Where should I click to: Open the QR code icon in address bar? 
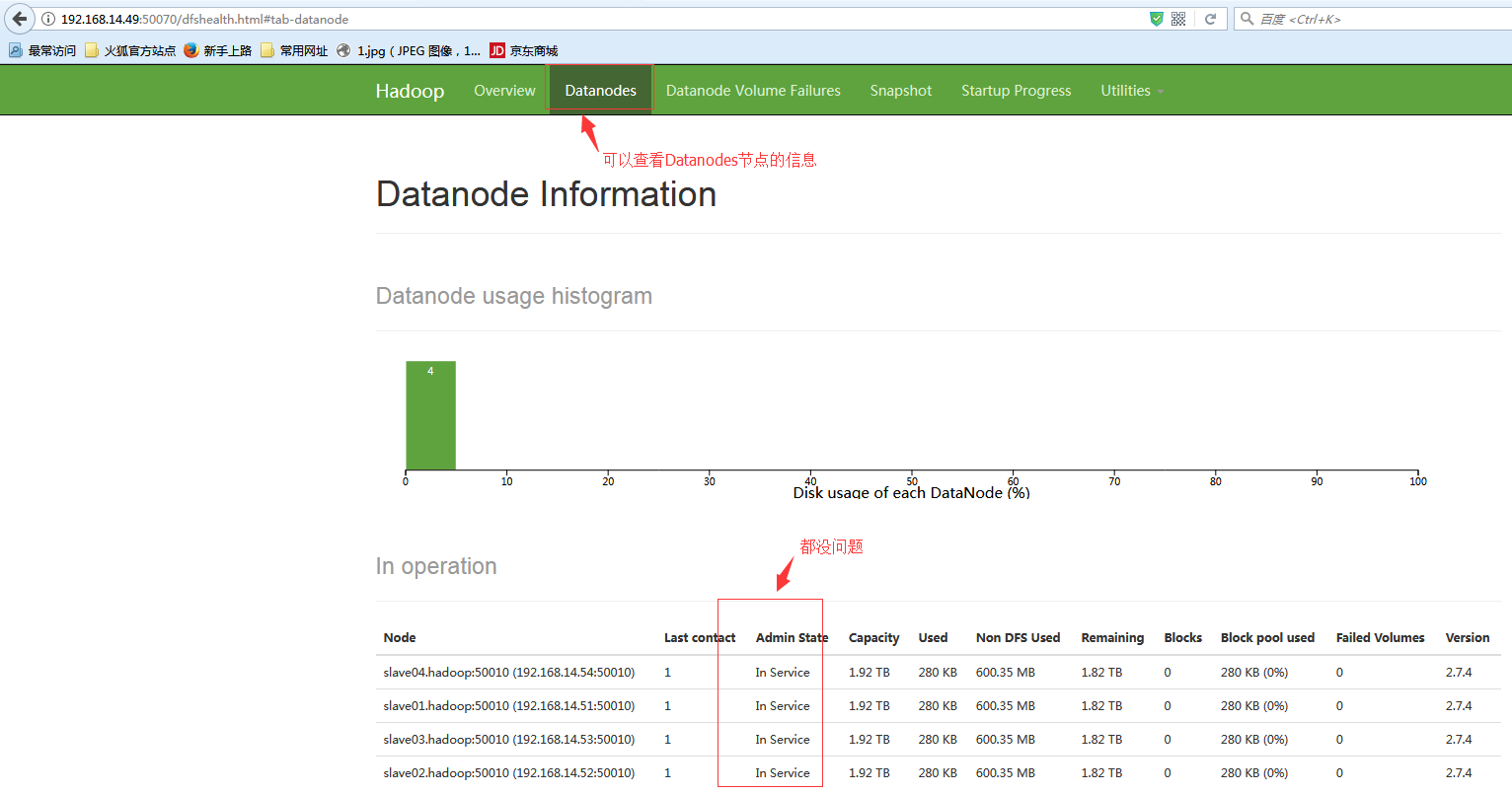1178,19
